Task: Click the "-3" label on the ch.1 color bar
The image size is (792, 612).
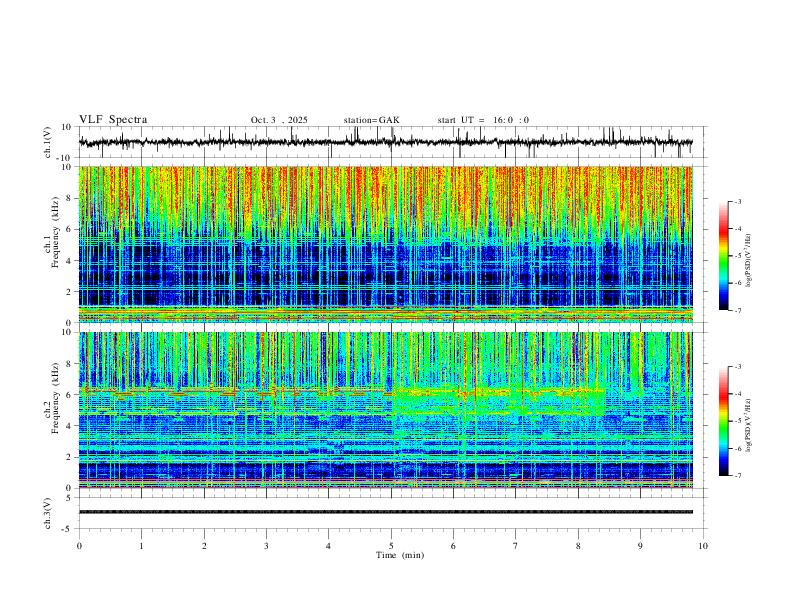Action: point(737,201)
